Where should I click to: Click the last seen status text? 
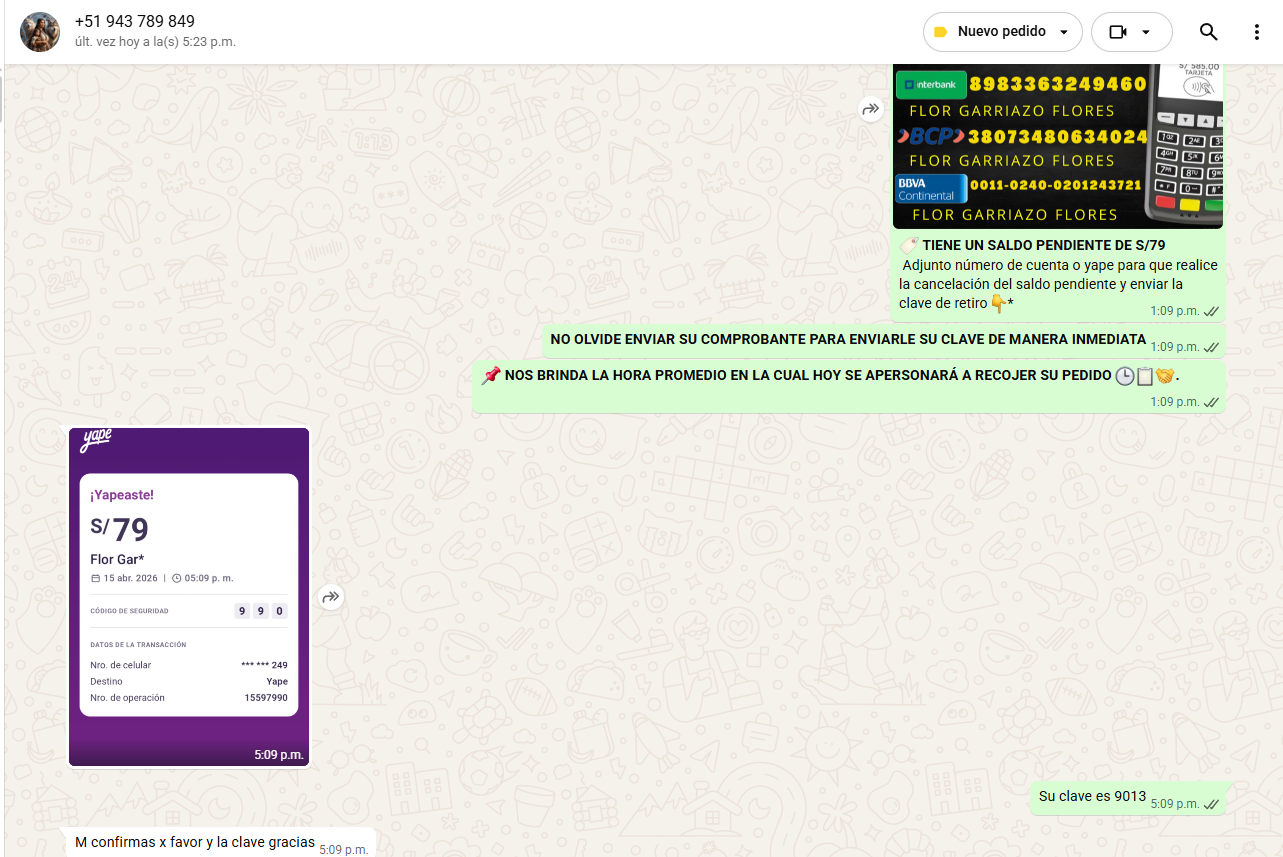click(x=155, y=42)
